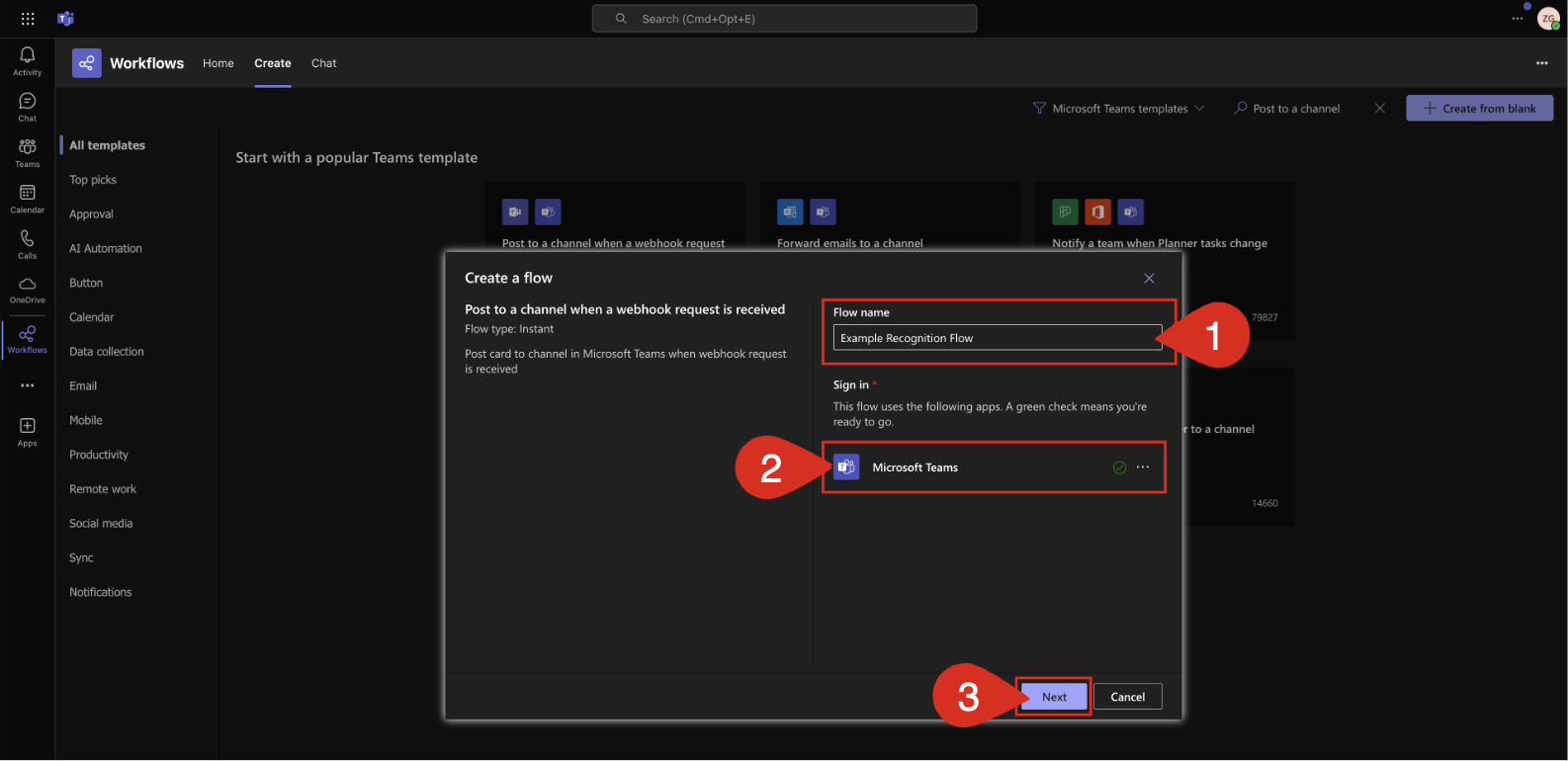1568x761 pixels.
Task: Go to the Teams icon in sidebar
Action: (27, 152)
